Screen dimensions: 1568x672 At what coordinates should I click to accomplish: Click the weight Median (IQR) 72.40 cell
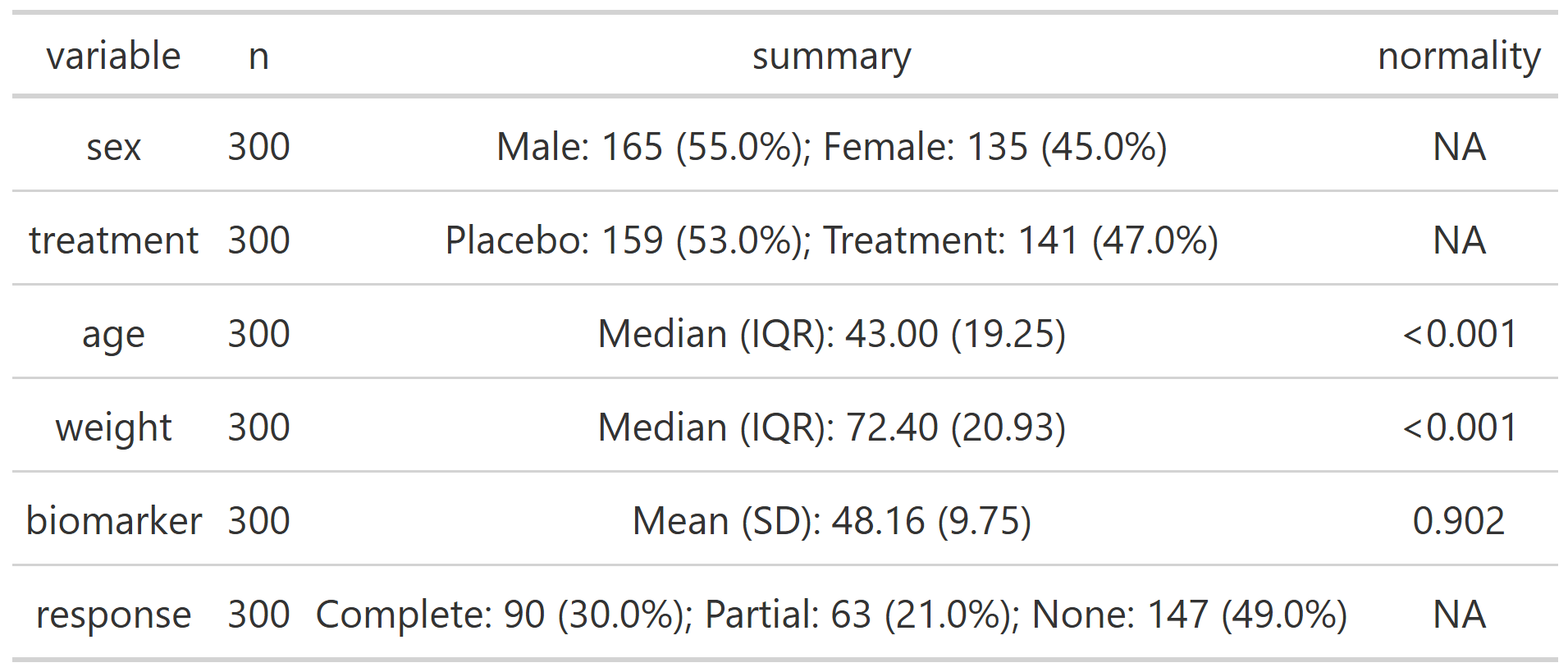pos(831,428)
